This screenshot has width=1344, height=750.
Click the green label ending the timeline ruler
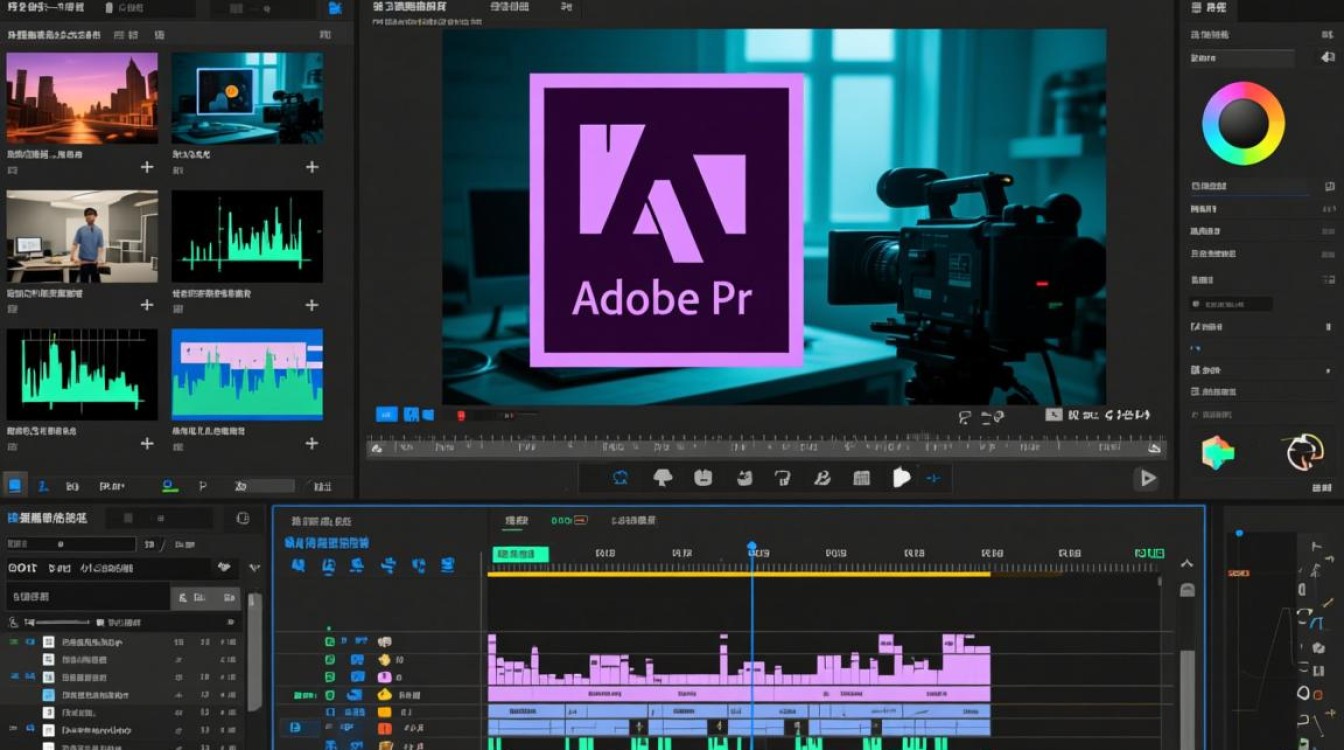pos(1149,553)
